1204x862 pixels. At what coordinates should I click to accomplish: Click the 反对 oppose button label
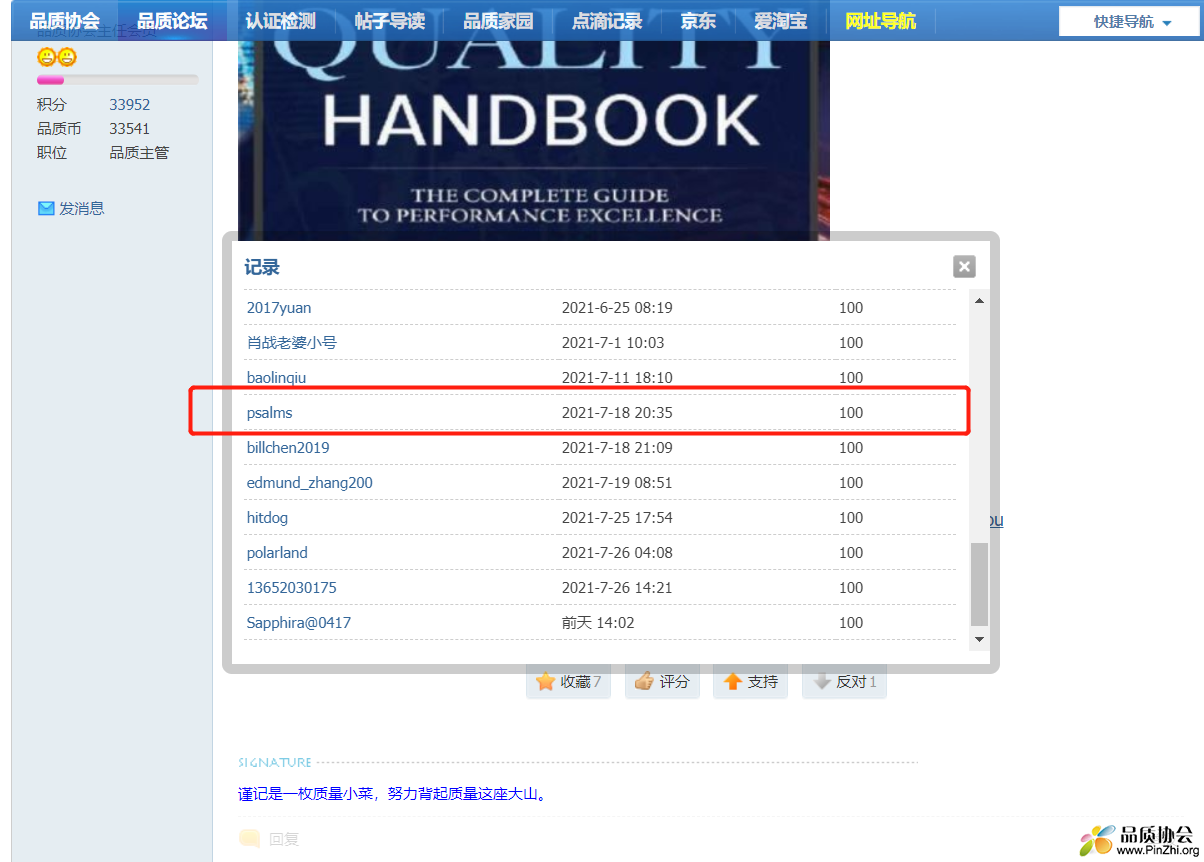click(x=851, y=682)
